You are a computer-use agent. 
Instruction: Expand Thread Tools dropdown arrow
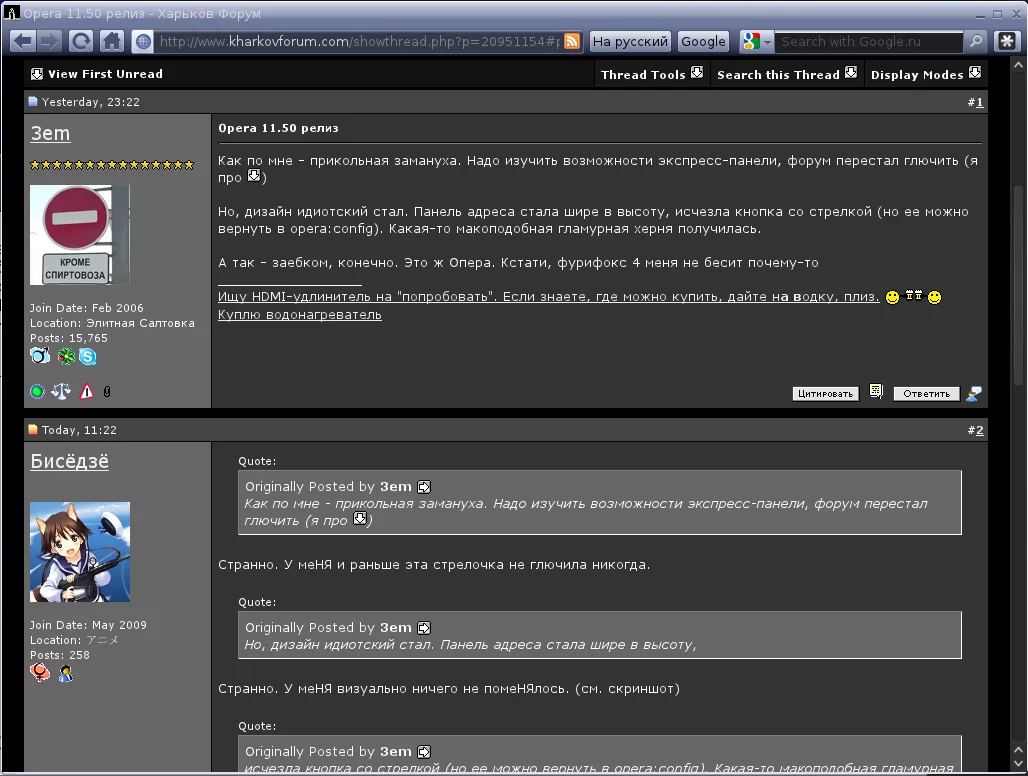point(697,72)
